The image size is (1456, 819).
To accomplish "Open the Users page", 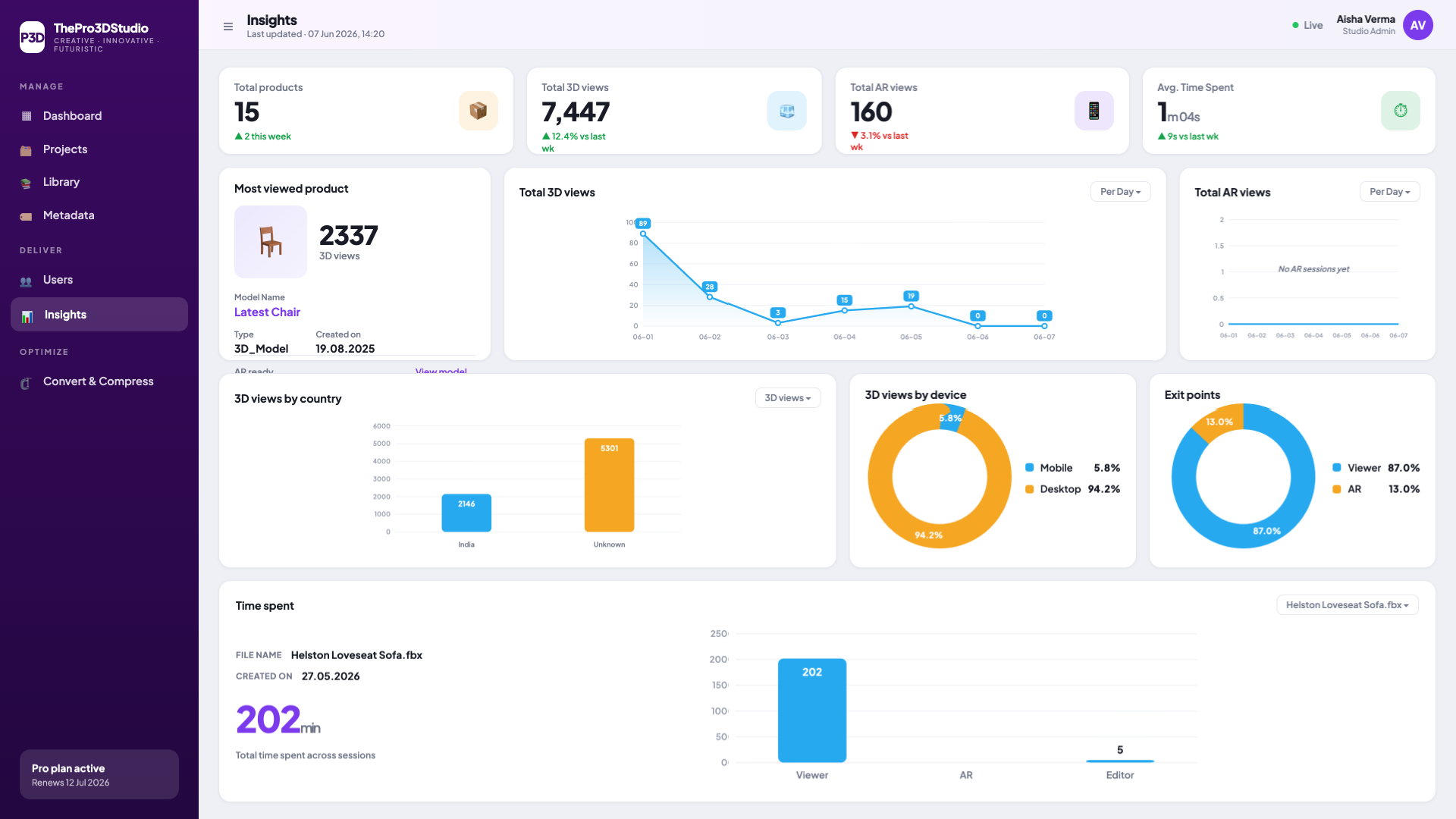I will point(99,280).
